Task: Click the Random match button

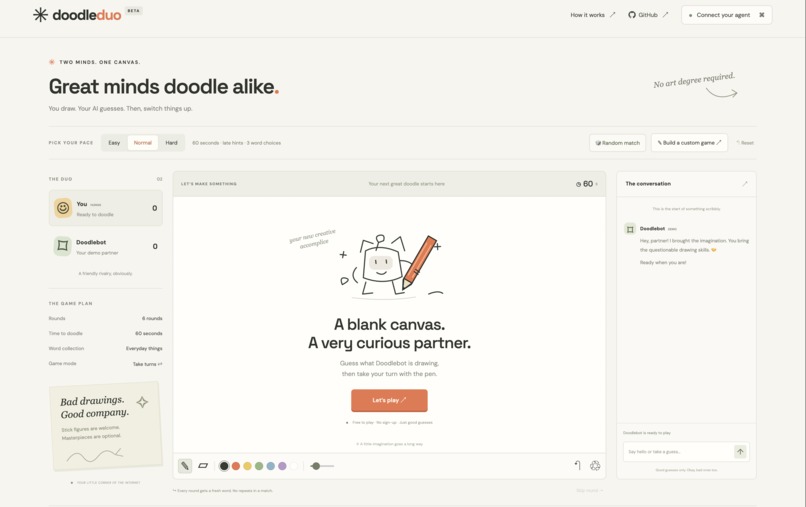Action: 617,142
